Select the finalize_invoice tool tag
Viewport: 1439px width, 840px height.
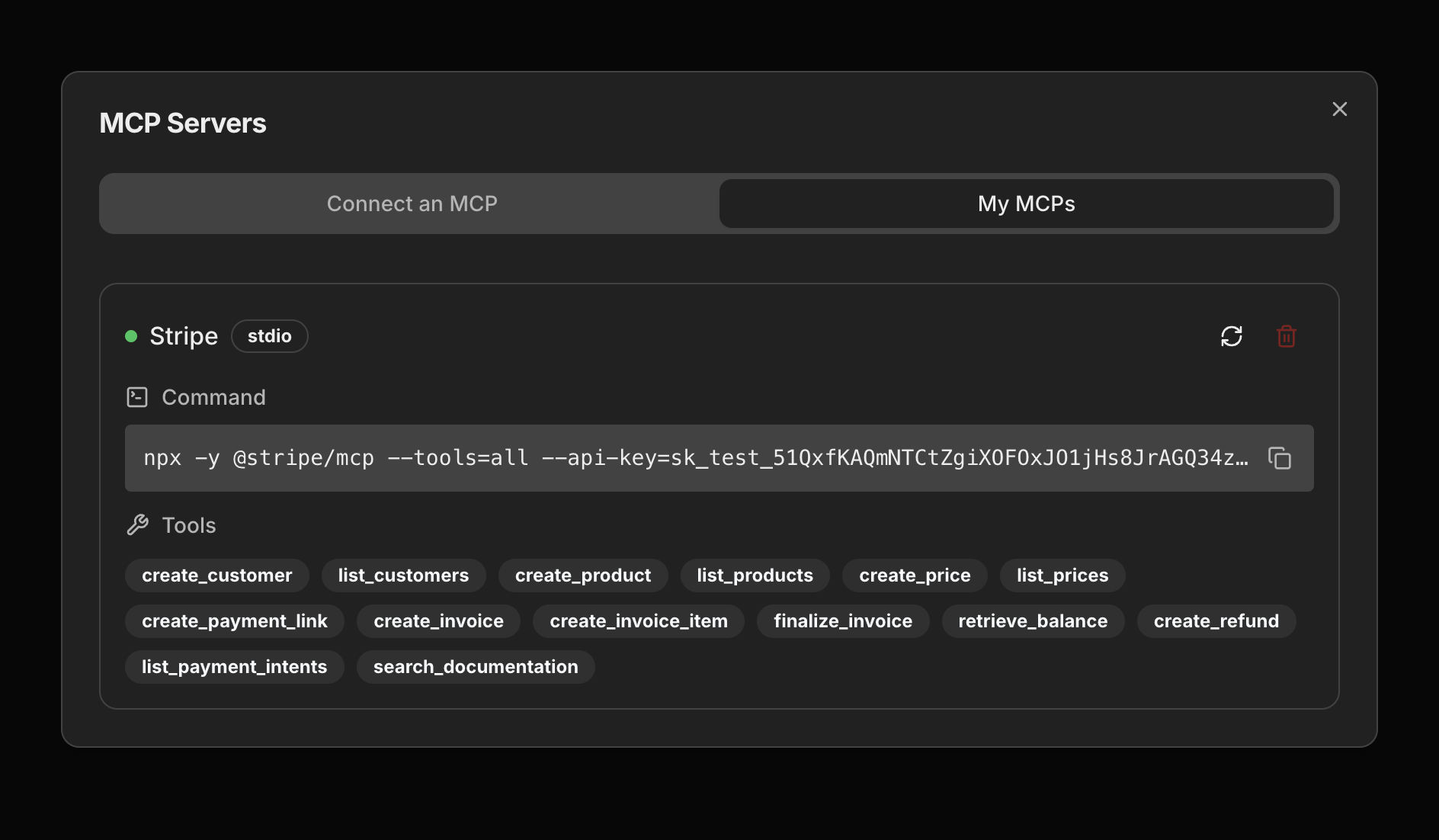tap(843, 621)
